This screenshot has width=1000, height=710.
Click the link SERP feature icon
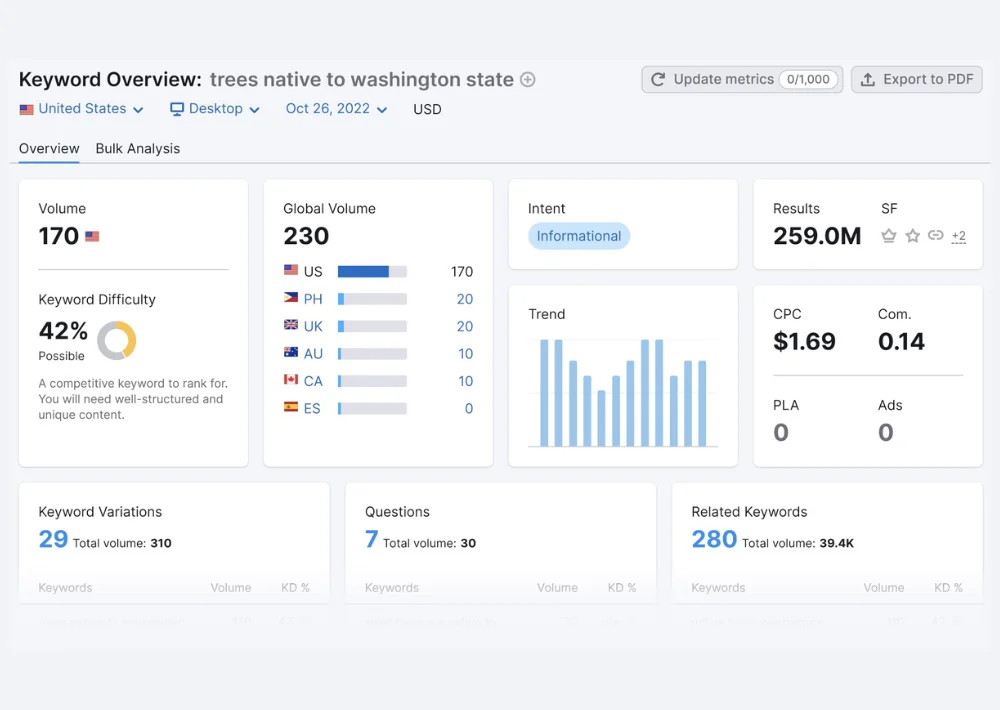coord(935,236)
